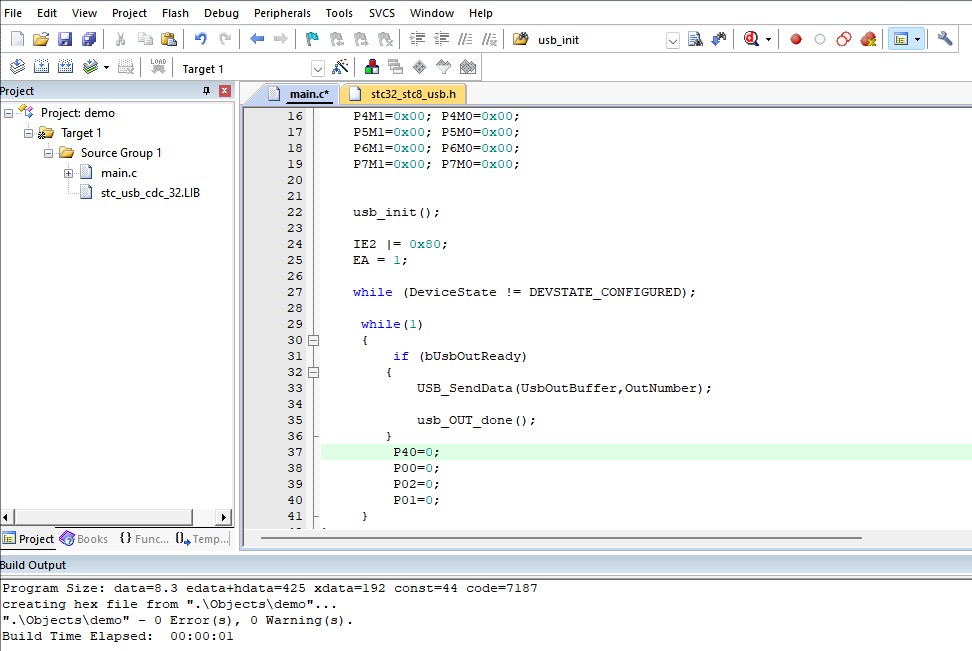Open the window layout dropdown button
972x651 pixels.
point(917,39)
